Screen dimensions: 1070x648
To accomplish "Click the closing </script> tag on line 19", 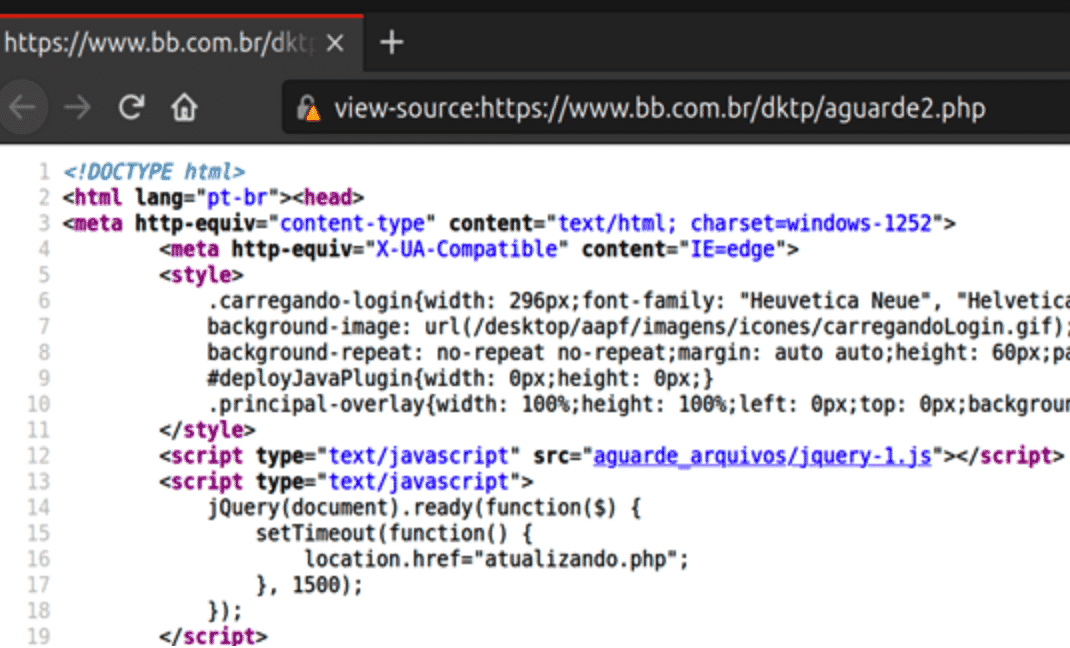I will 214,636.
